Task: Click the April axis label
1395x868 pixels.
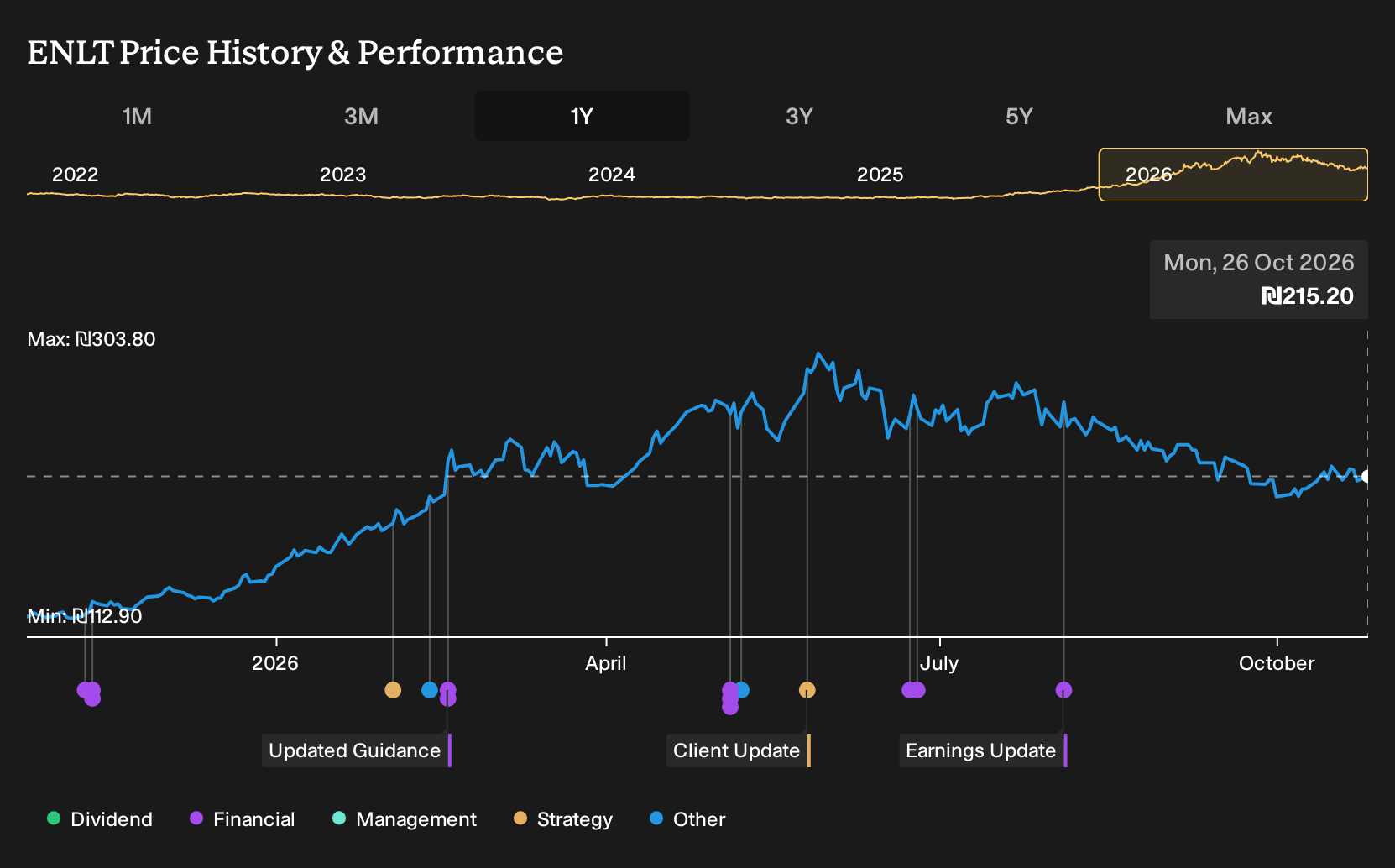Action: 605,663
